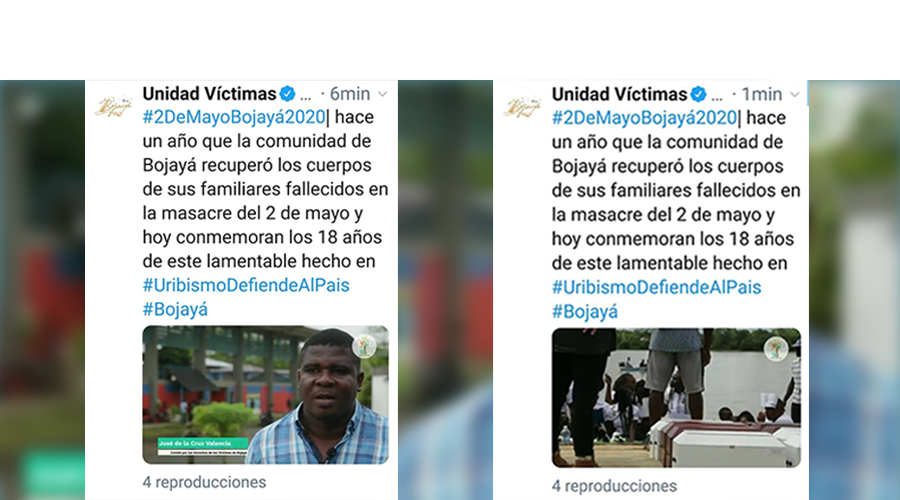Open the right tweet's profile avatar
The image size is (900, 500).
tap(522, 107)
